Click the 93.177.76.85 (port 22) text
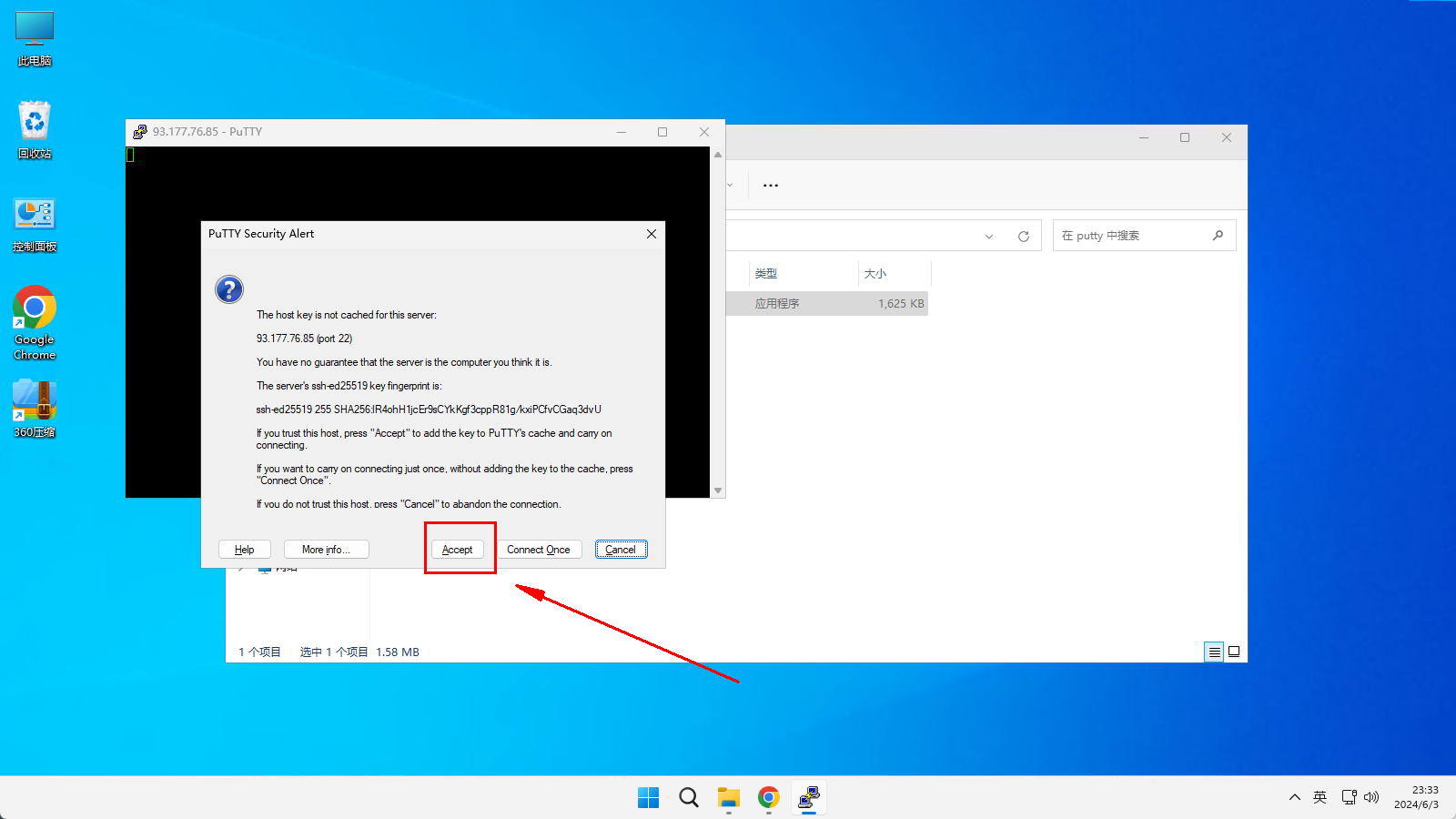The height and width of the screenshot is (819, 1456). (x=304, y=339)
